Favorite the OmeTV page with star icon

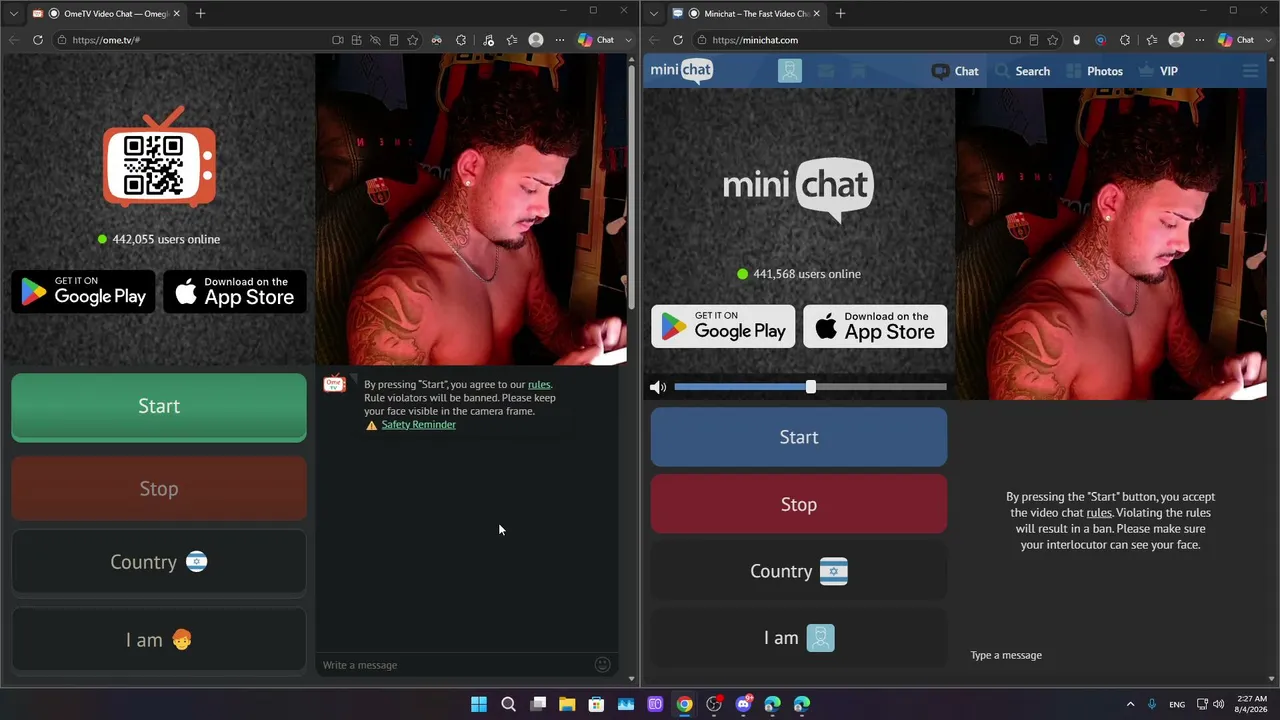(x=412, y=40)
